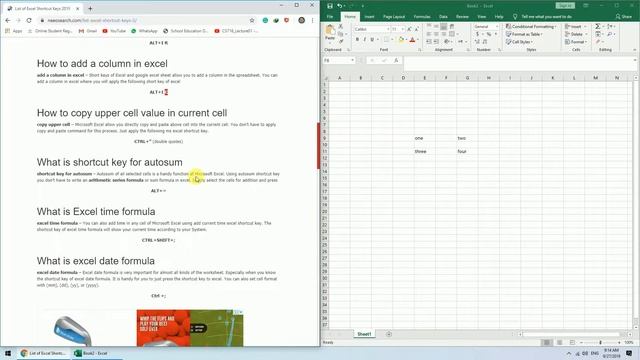
Task: Switch to the Data ribbon tab
Action: (x=443, y=17)
